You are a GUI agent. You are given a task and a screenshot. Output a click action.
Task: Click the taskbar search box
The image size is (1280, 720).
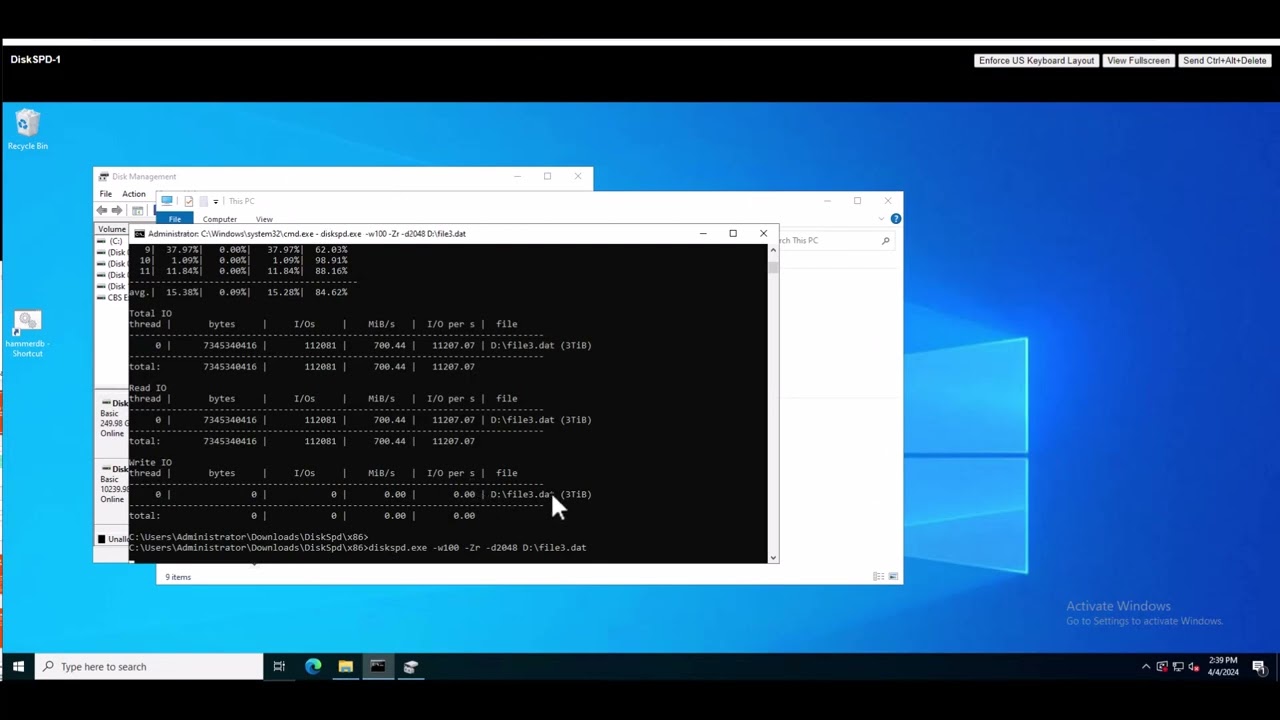(x=149, y=667)
